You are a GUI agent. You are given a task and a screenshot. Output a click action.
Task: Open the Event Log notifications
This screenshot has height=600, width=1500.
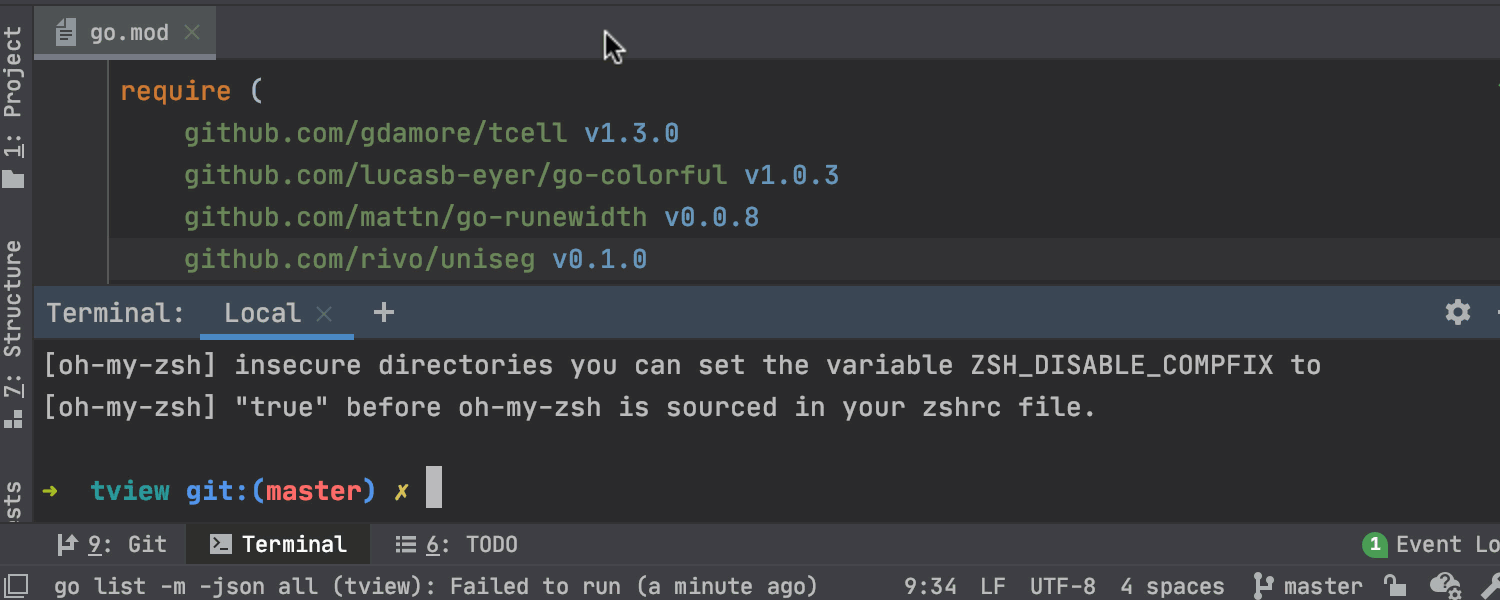coord(1432,545)
